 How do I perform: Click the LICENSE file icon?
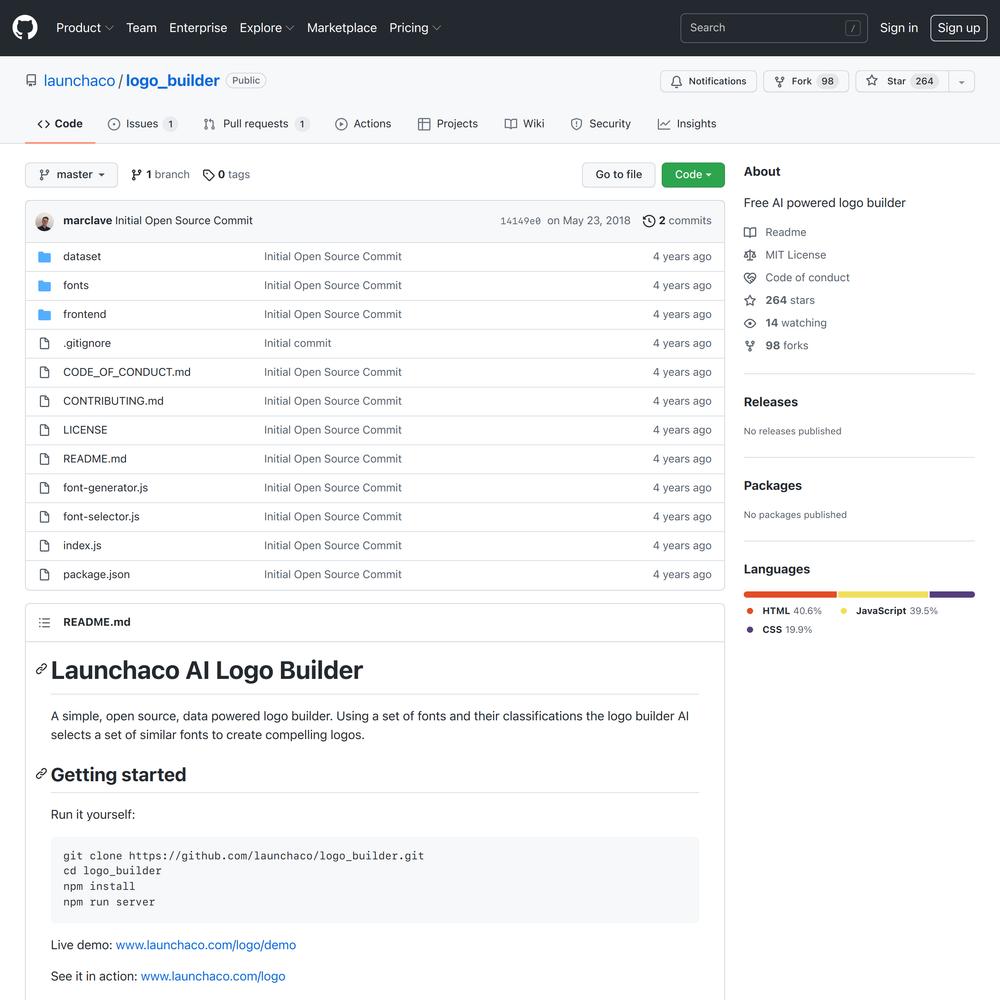pos(44,430)
